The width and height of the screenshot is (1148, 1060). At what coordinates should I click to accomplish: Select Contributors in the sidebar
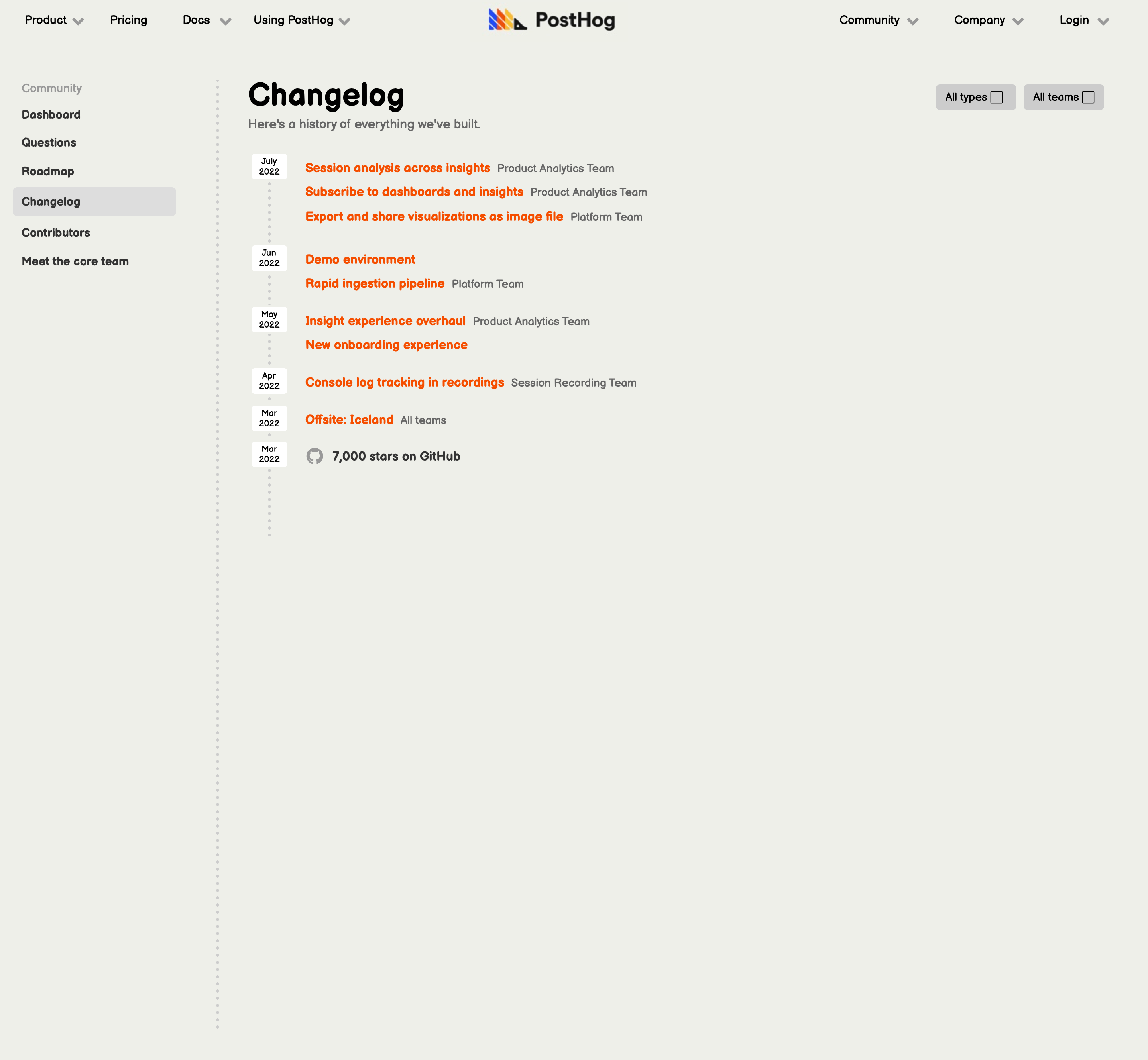[56, 233]
